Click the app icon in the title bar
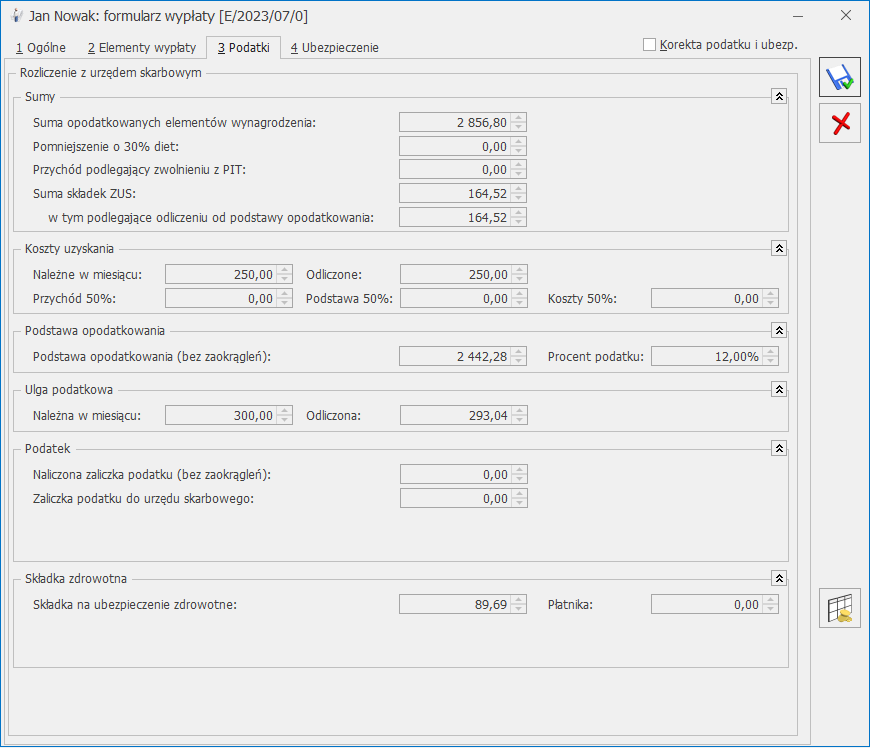This screenshot has height=748, width=870. coord(17,16)
